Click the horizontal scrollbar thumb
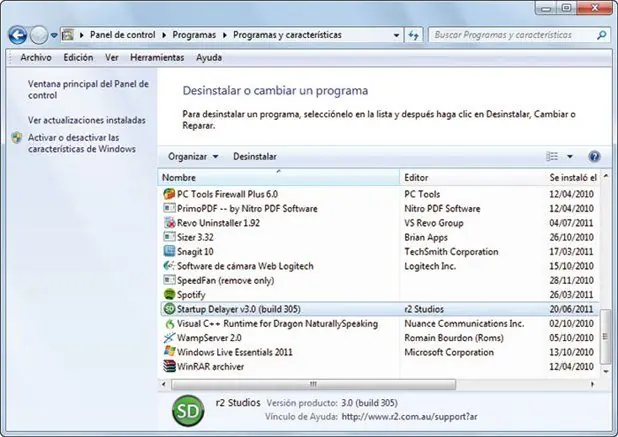The width and height of the screenshot is (618, 437). (313, 384)
